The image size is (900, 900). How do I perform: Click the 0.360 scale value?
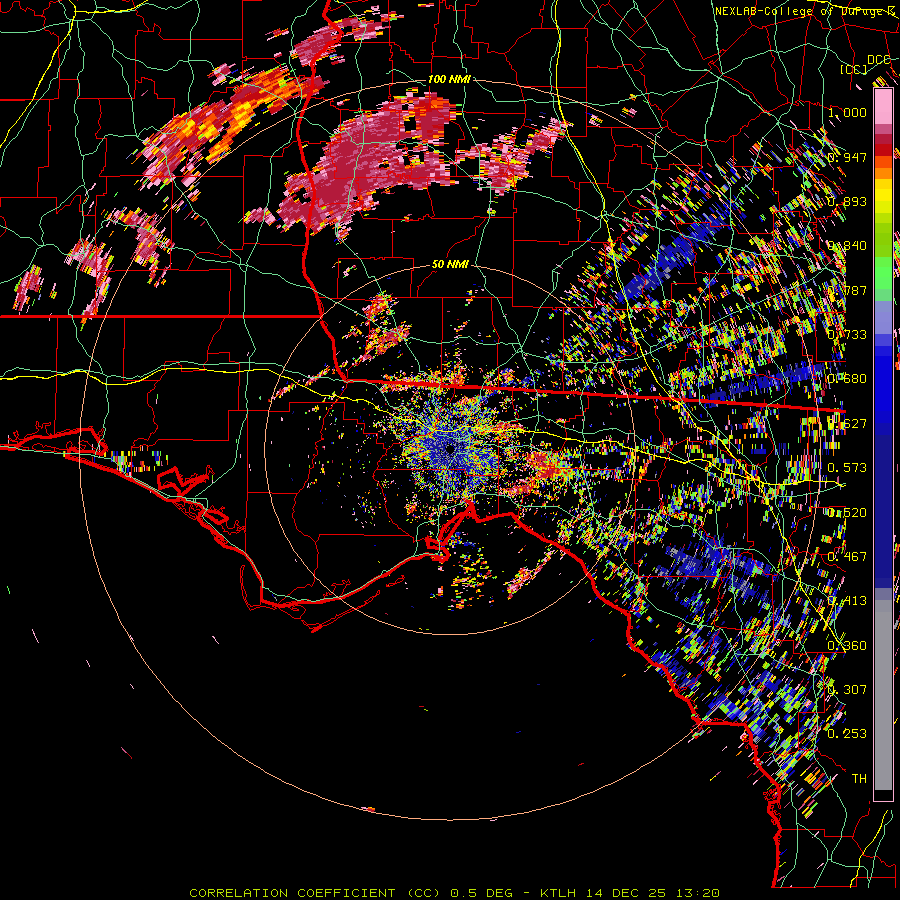[x=847, y=645]
